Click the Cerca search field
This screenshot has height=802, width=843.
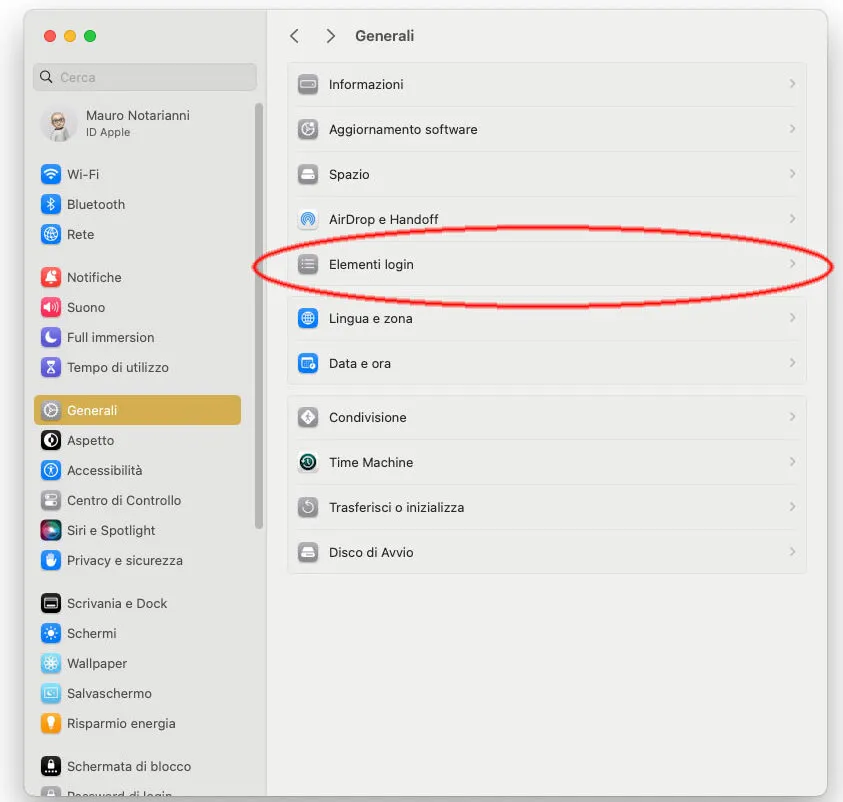click(144, 76)
